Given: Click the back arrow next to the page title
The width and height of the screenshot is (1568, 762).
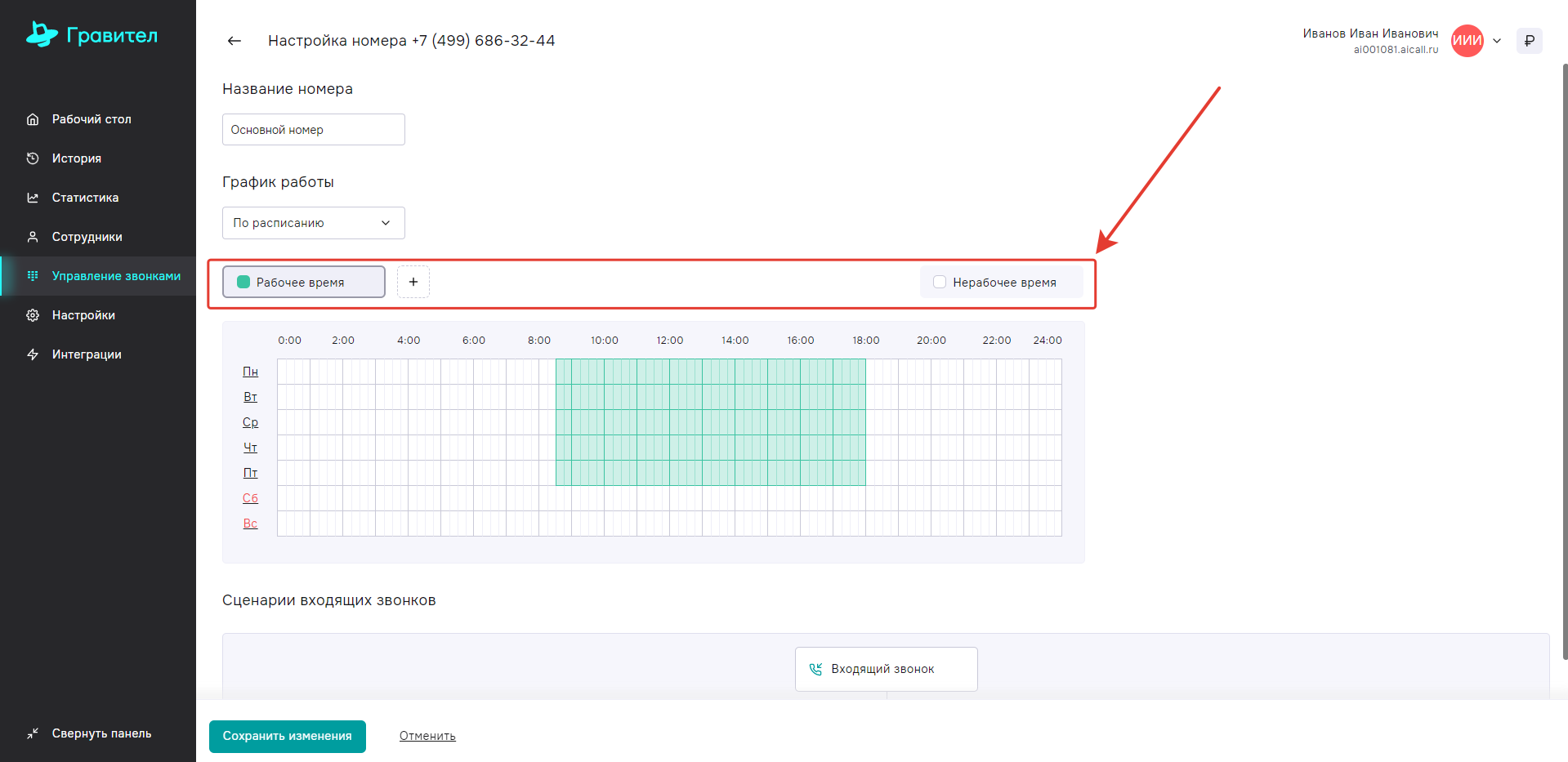Looking at the screenshot, I should [x=235, y=41].
